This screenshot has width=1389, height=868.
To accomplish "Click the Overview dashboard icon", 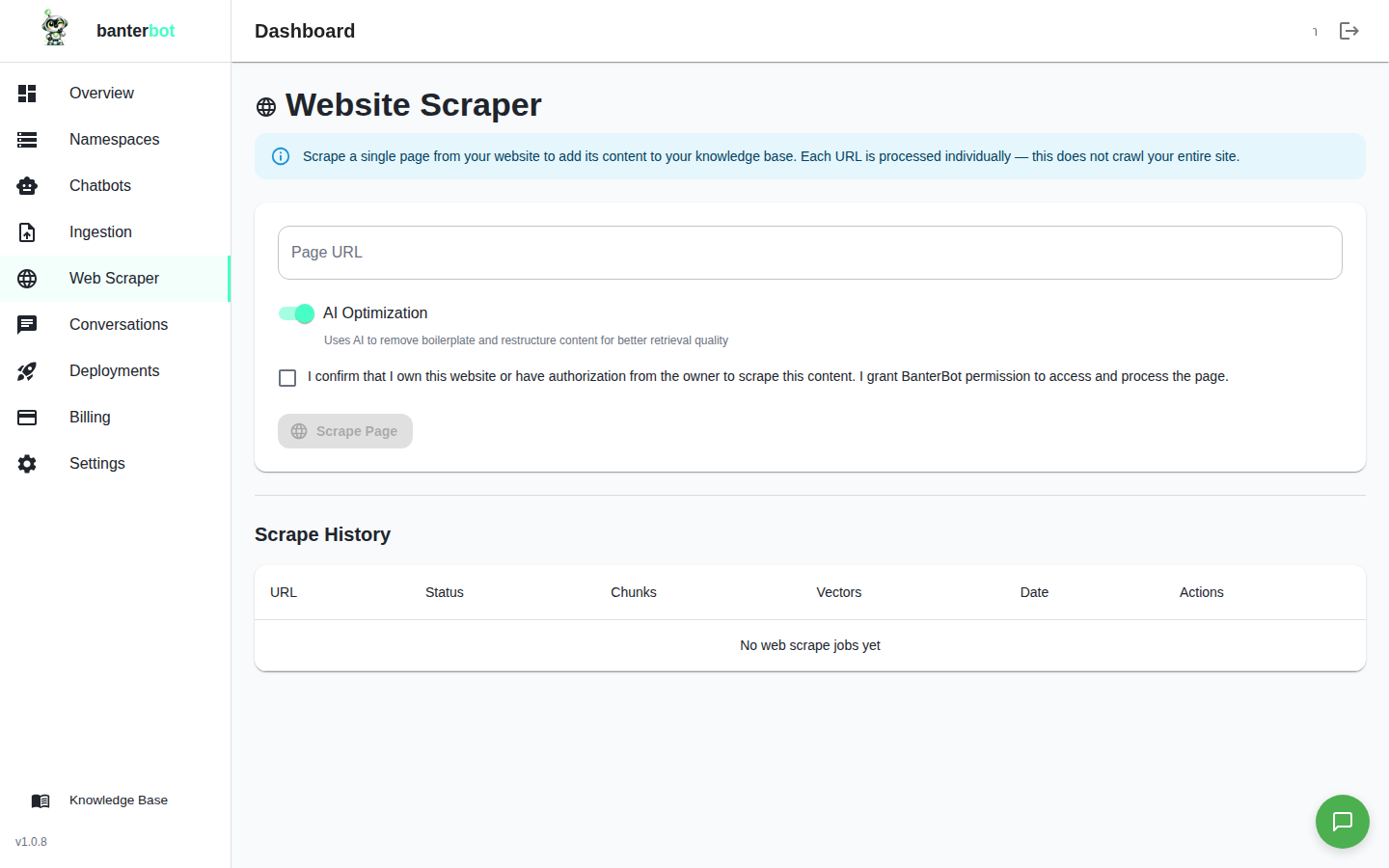I will (x=27, y=94).
